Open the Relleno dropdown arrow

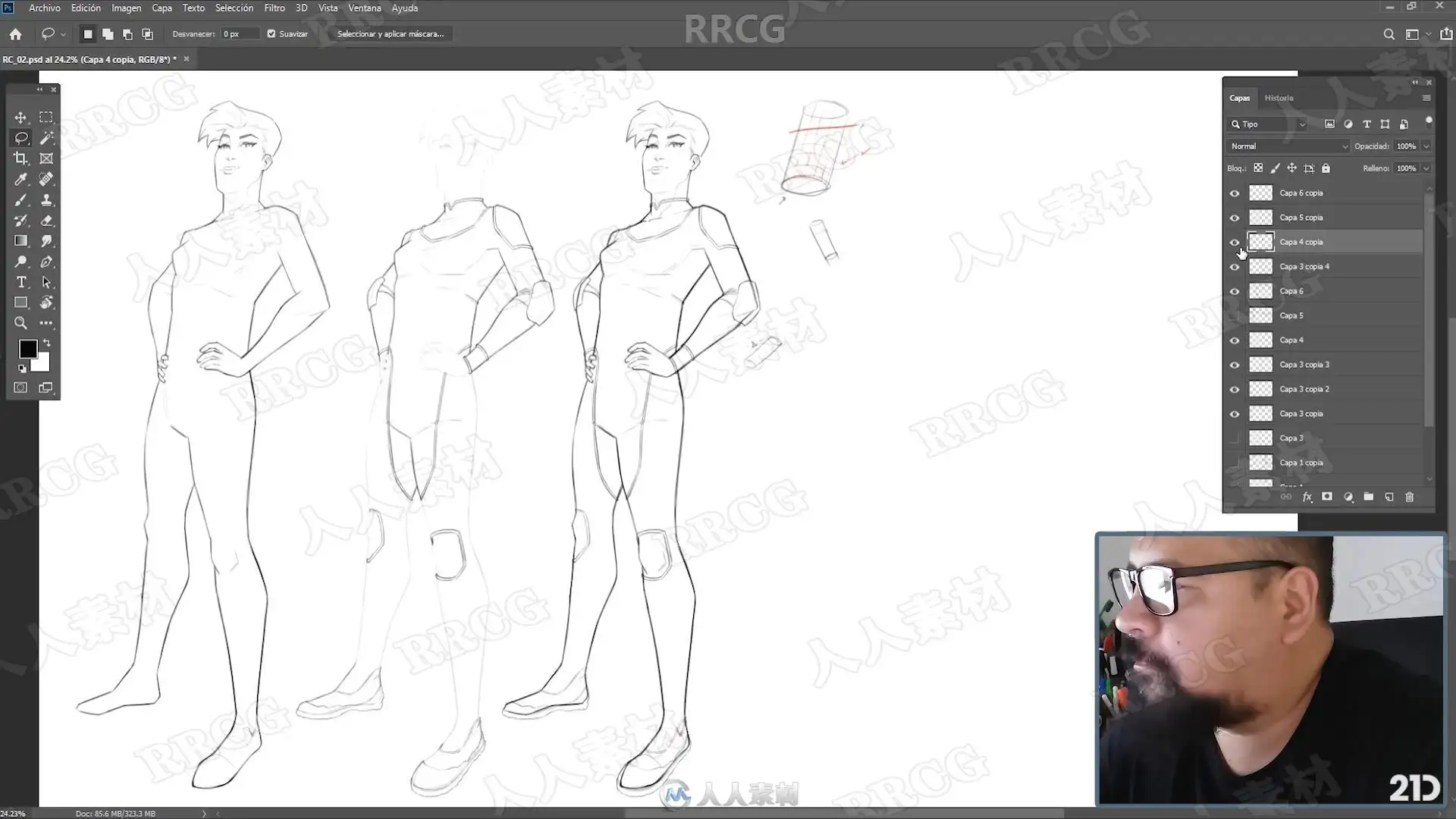tap(1426, 168)
